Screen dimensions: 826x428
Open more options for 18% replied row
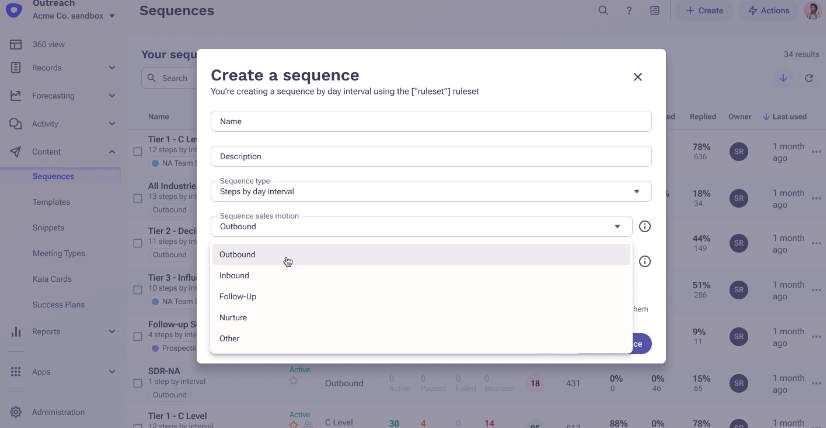point(817,199)
